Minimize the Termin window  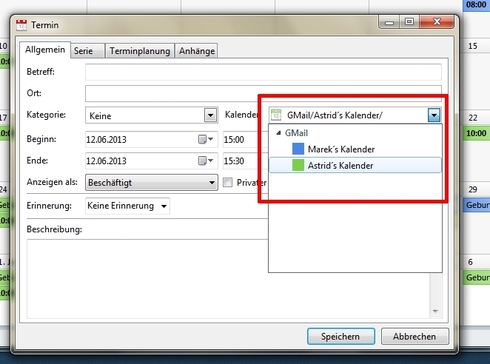pyautogui.click(x=389, y=22)
